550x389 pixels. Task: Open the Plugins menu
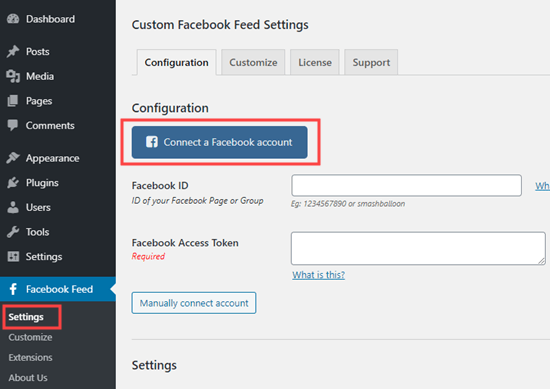(58, 182)
